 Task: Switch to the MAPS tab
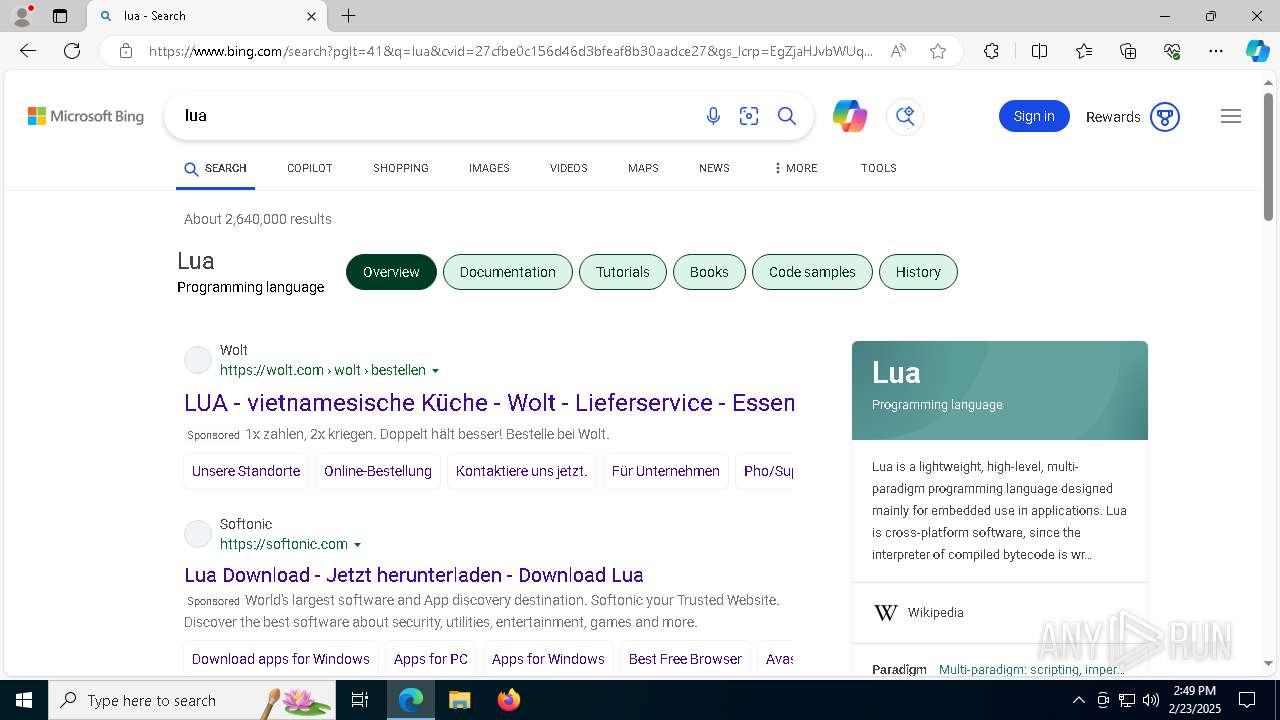coord(643,168)
